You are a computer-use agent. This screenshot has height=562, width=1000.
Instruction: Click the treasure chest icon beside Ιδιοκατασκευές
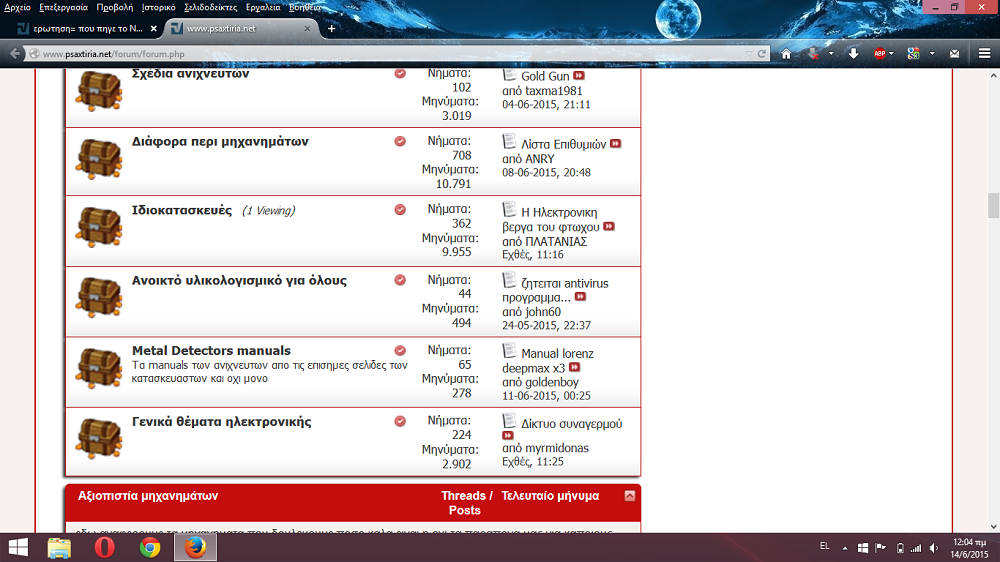pyautogui.click(x=99, y=228)
